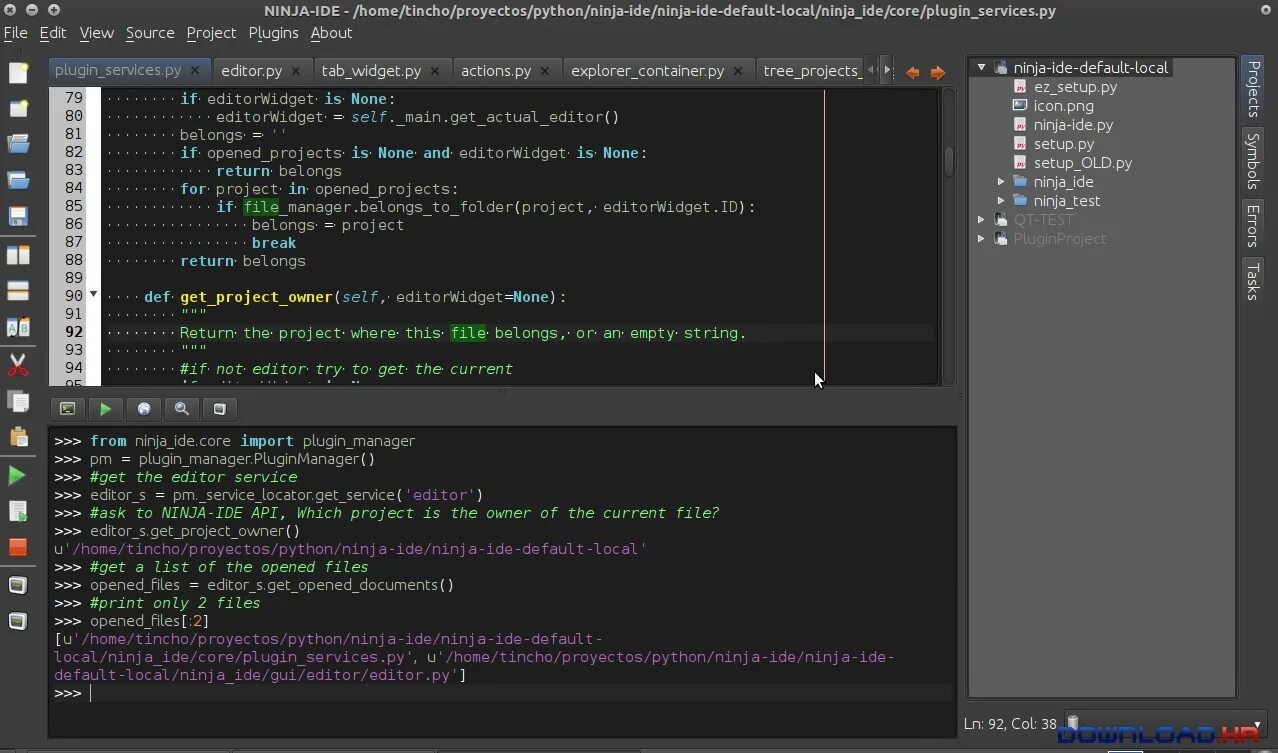Open the Edit menu
This screenshot has width=1278, height=753.
[53, 33]
